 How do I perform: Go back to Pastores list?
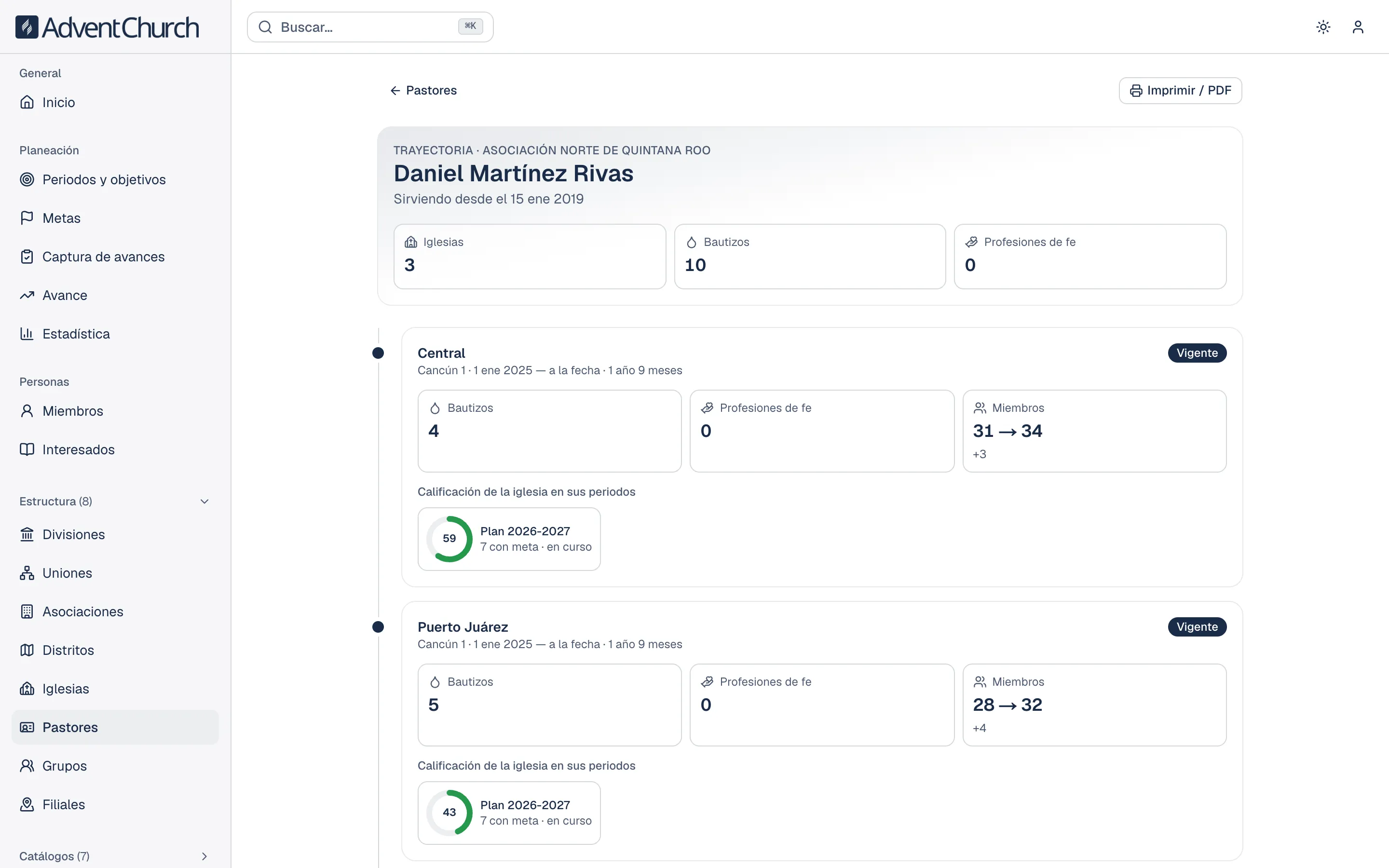coord(423,90)
